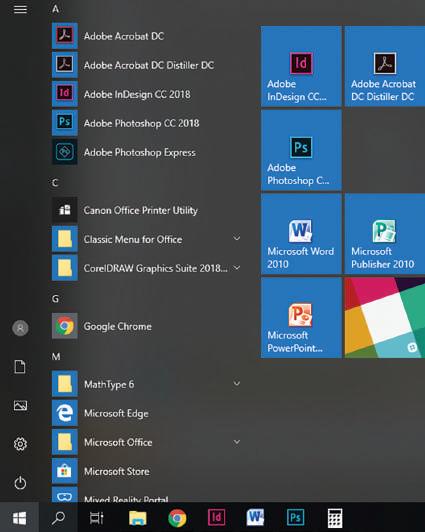The height and width of the screenshot is (532, 425).
Task: Open the Adobe Acrobat DC Distiller tile
Action: (x=385, y=66)
